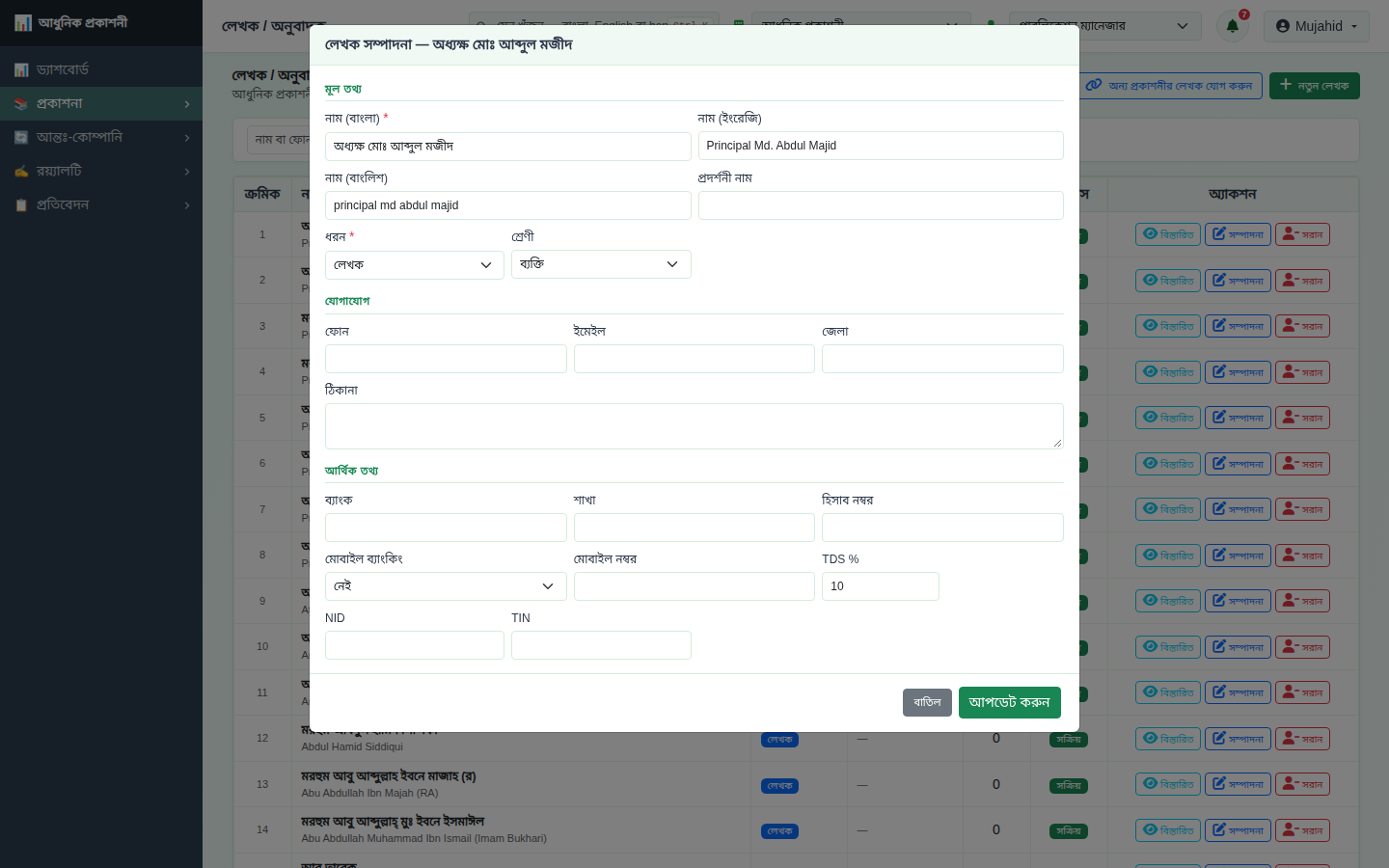Click the NID input field
This screenshot has width=1389, height=868.
(415, 645)
